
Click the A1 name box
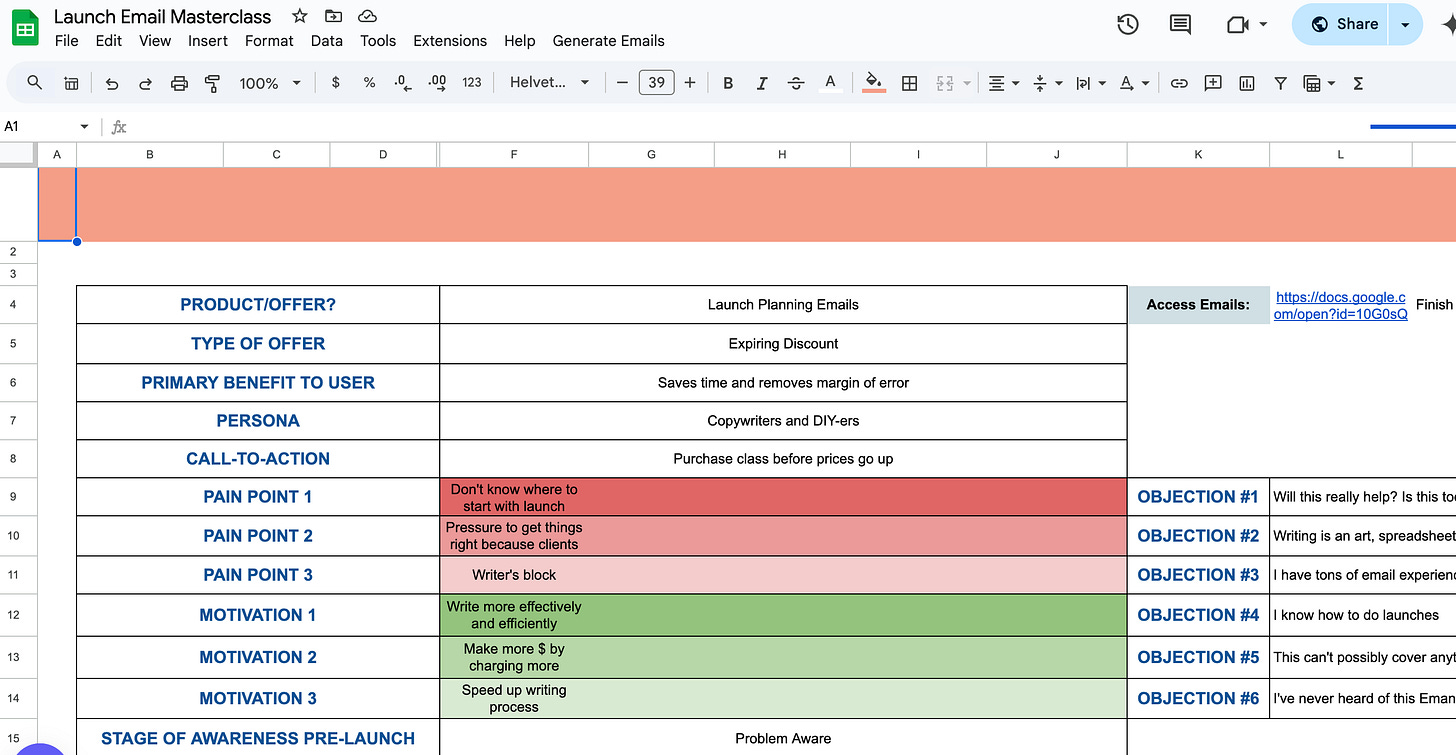tap(38, 127)
